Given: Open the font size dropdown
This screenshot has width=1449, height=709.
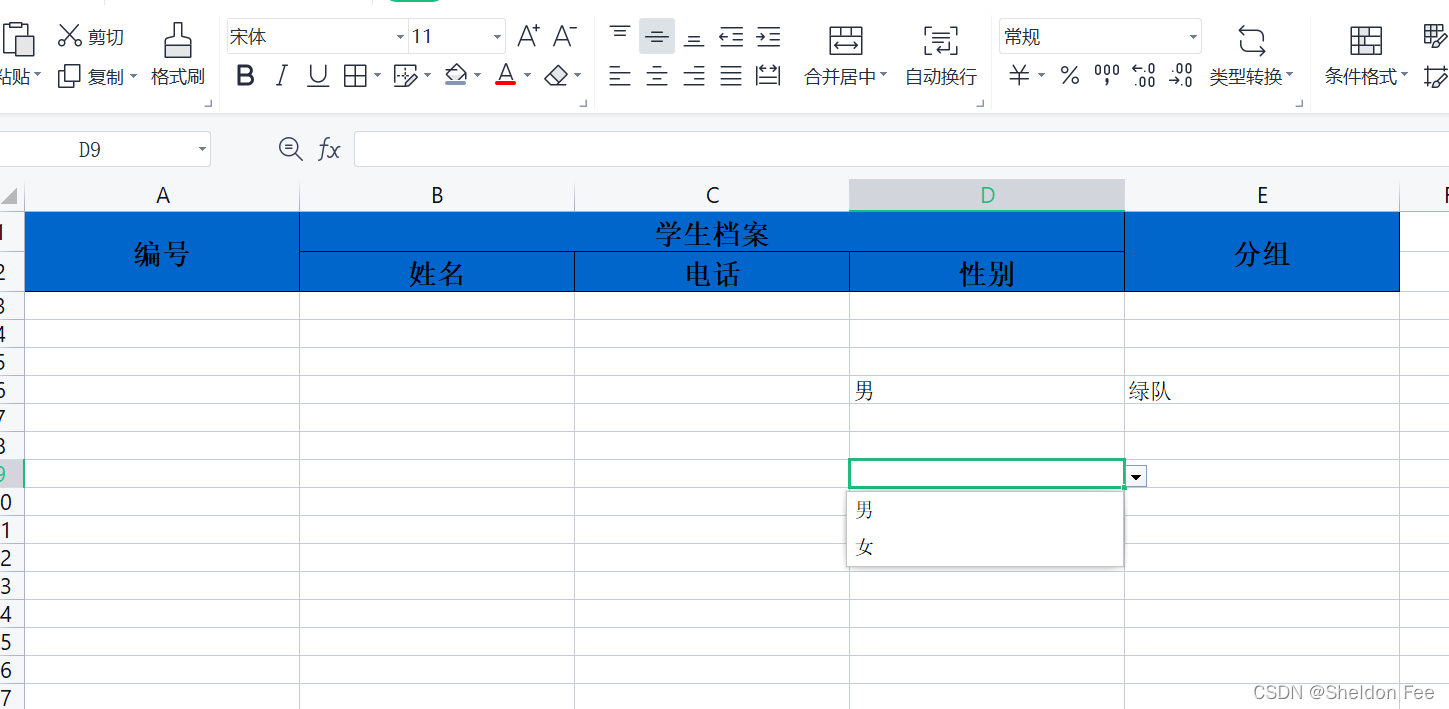Looking at the screenshot, I should point(497,37).
